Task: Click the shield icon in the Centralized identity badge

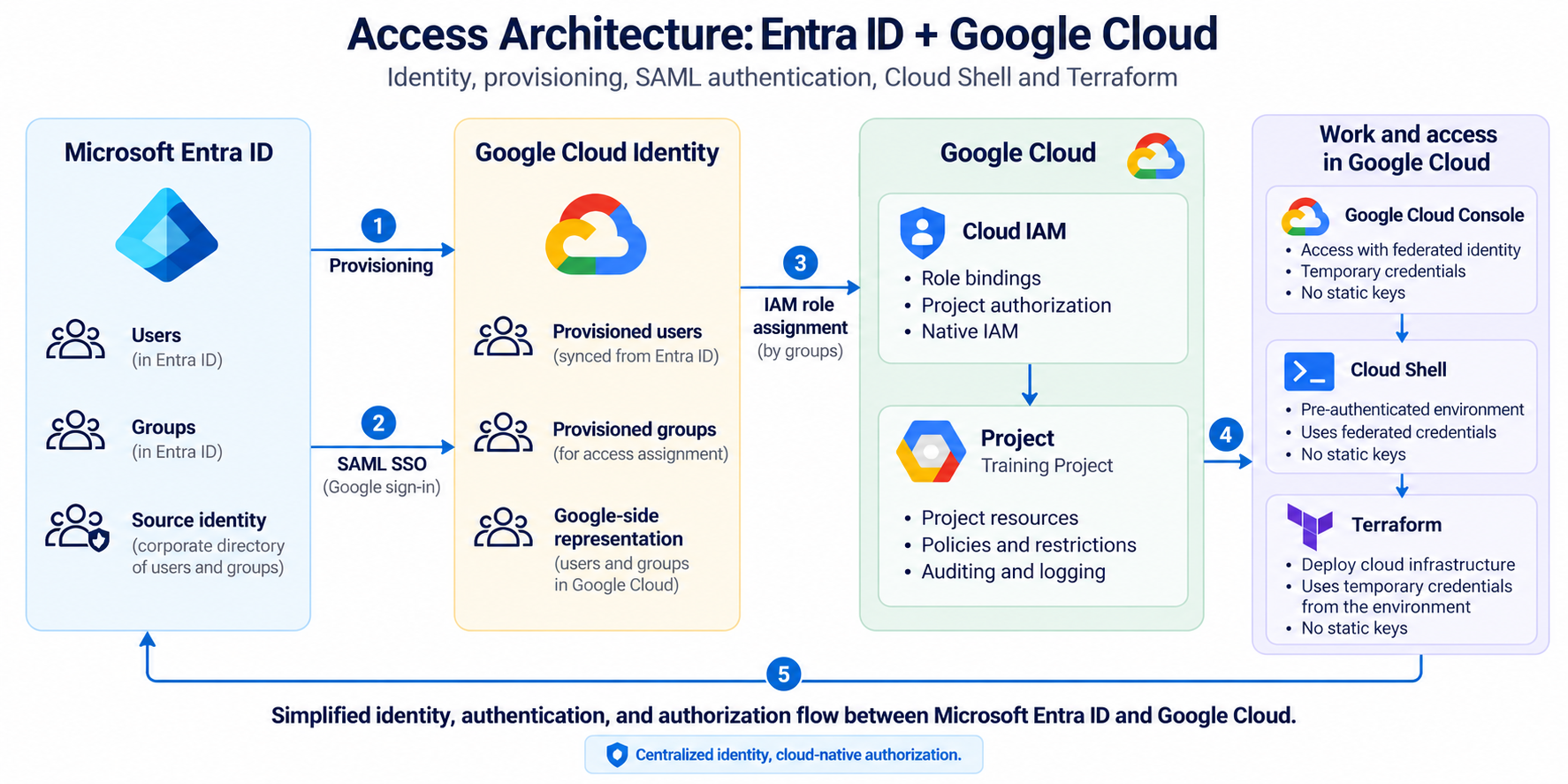Action: coord(617,755)
